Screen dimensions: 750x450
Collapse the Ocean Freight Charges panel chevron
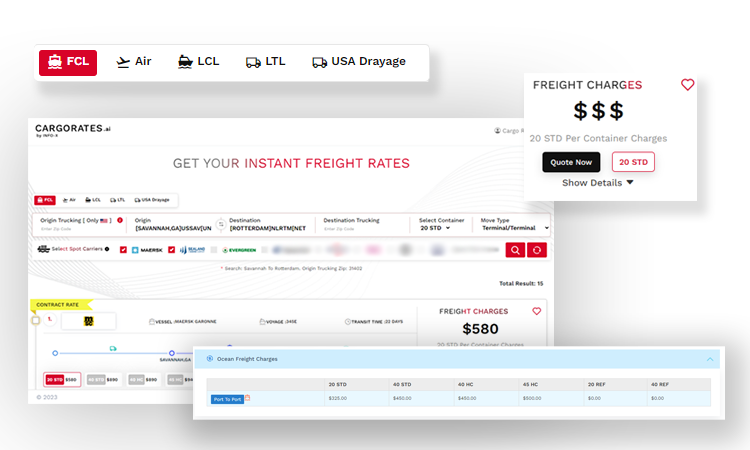pos(710,359)
